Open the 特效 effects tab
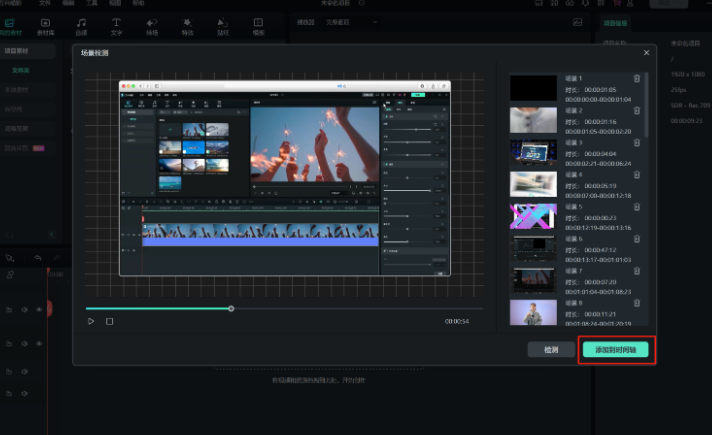This screenshot has height=435, width=712. click(x=187, y=25)
